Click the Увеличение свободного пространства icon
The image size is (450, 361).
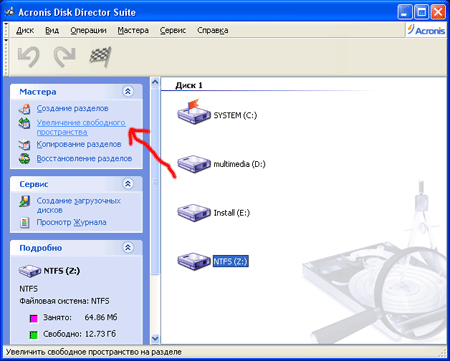tap(24, 123)
